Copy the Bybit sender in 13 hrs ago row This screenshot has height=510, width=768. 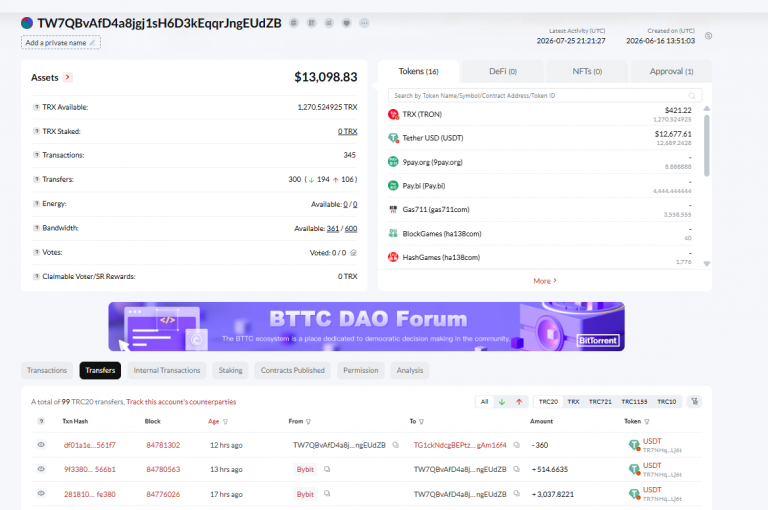(327, 469)
